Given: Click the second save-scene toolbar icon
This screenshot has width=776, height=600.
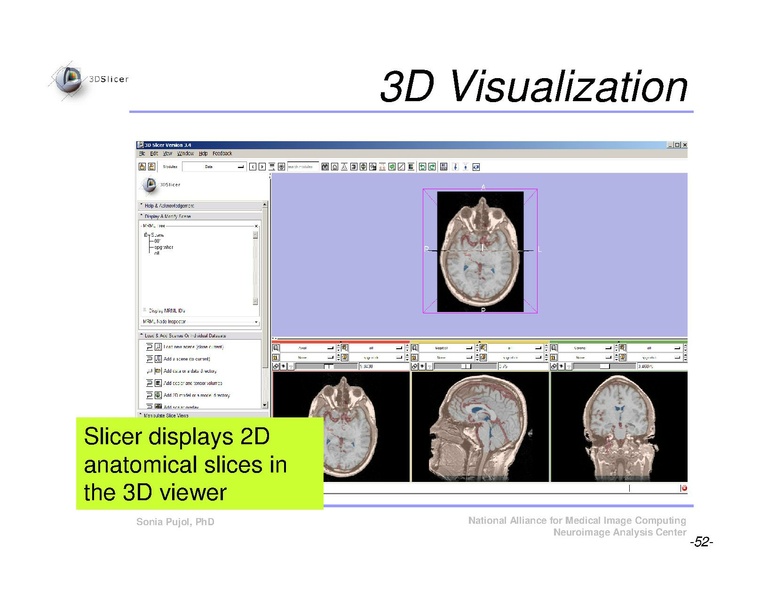Looking at the screenshot, I should pyautogui.click(x=151, y=167).
